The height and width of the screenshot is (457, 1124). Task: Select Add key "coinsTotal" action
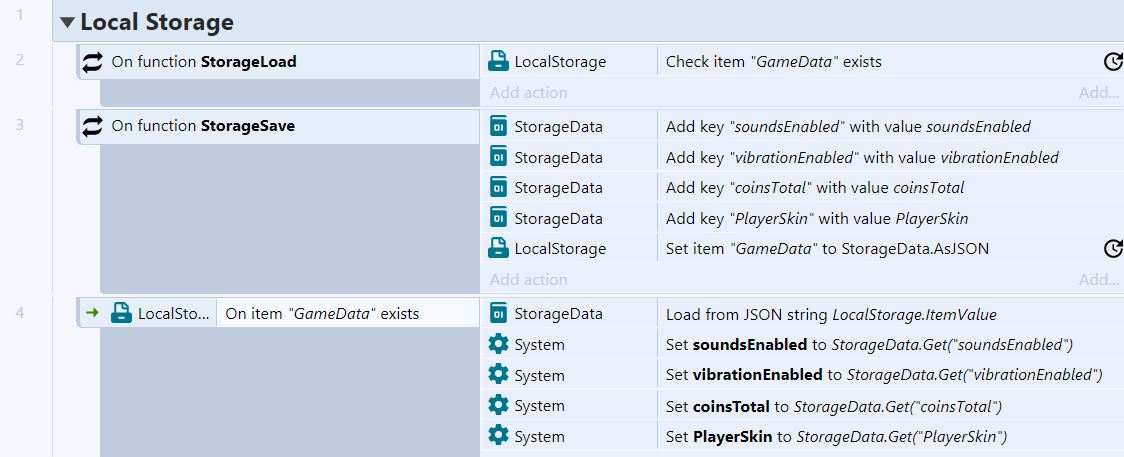[x=815, y=188]
